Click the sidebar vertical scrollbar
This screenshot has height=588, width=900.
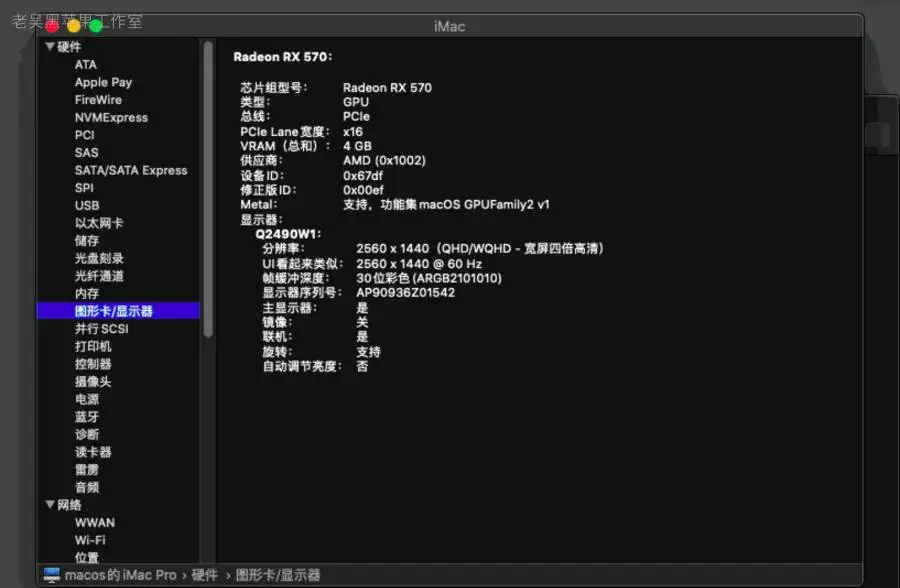[208, 189]
